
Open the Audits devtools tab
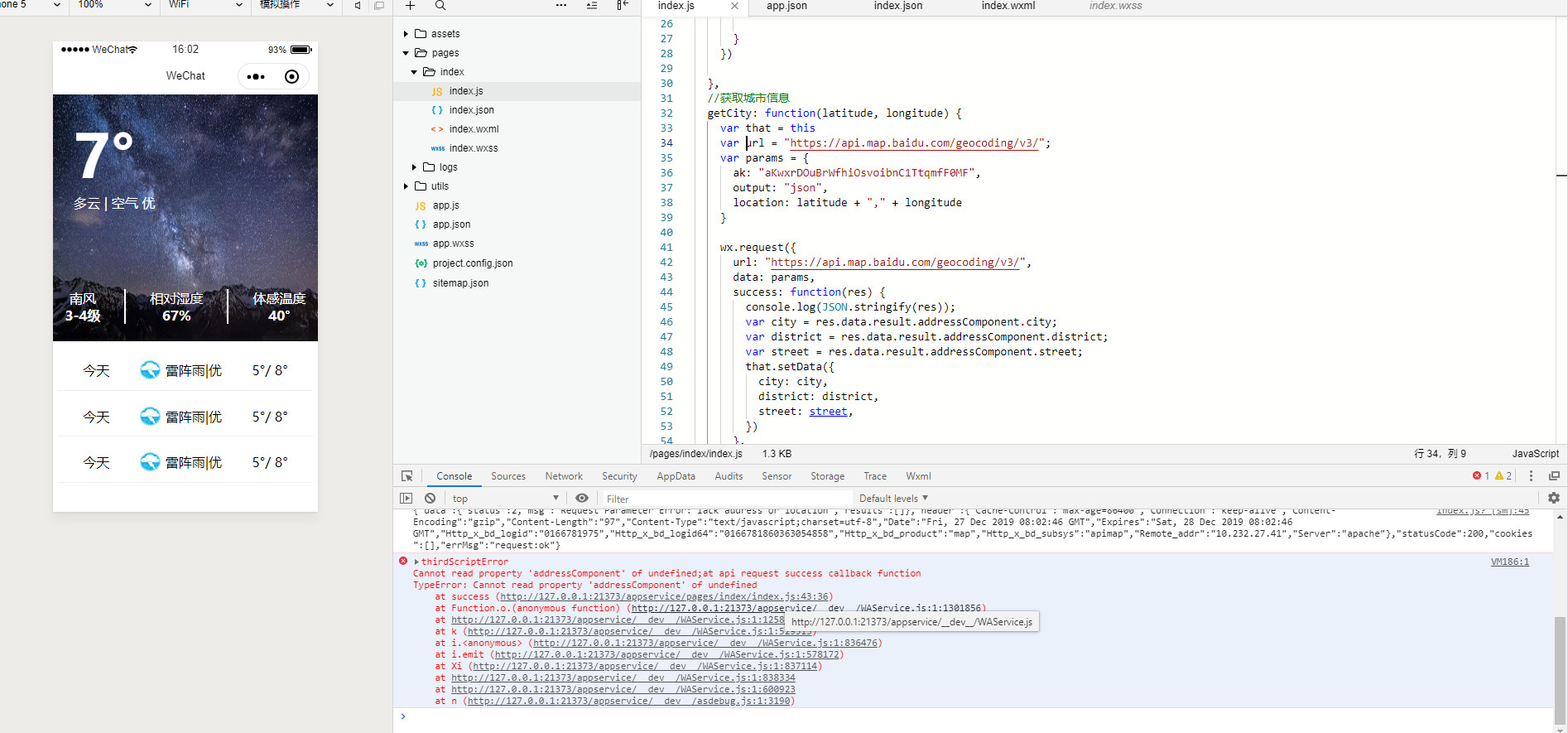729,476
